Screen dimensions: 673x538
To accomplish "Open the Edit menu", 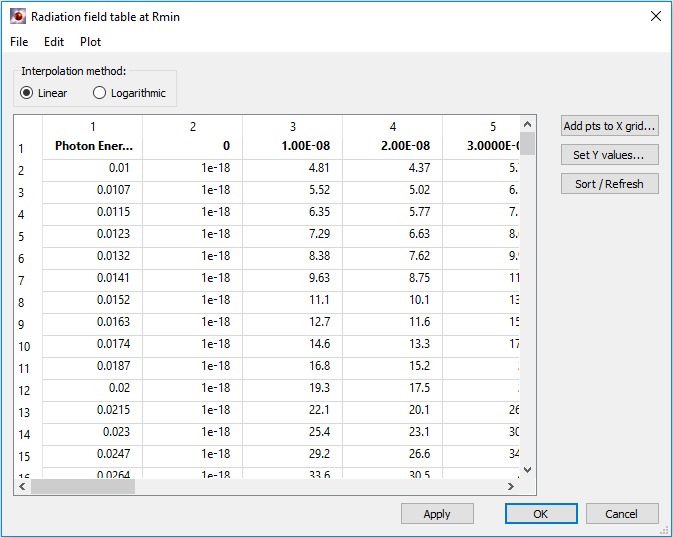I will click(54, 42).
